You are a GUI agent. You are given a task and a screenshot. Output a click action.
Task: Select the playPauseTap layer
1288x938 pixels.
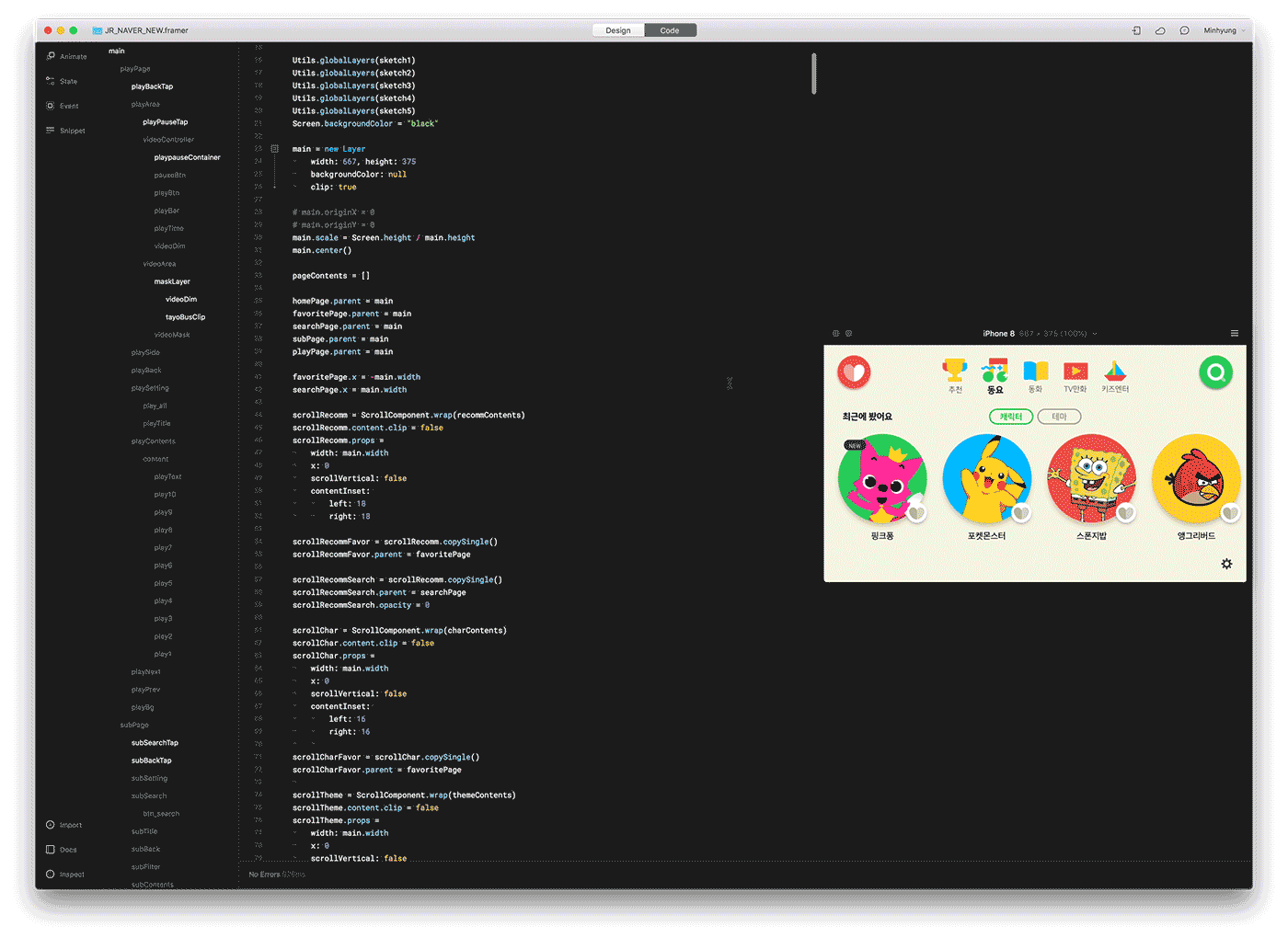165,121
